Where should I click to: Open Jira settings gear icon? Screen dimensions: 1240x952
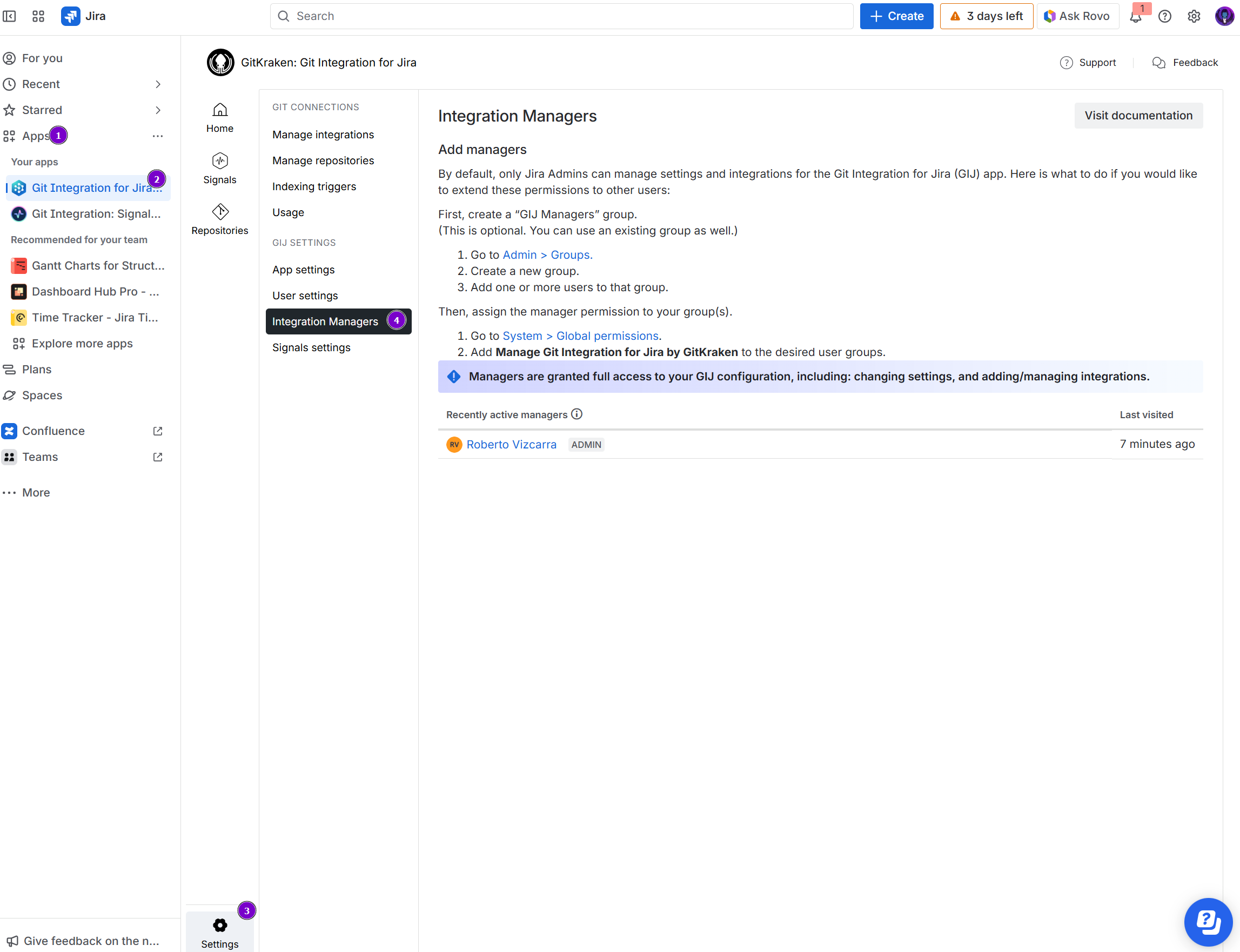[1194, 16]
